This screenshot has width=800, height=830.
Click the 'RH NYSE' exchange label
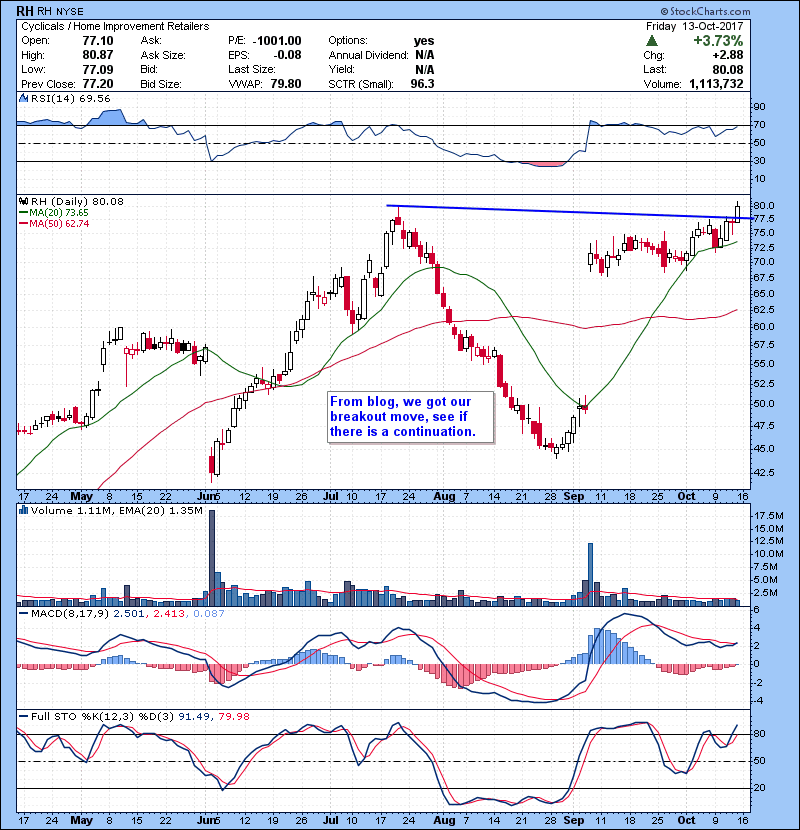coord(60,12)
